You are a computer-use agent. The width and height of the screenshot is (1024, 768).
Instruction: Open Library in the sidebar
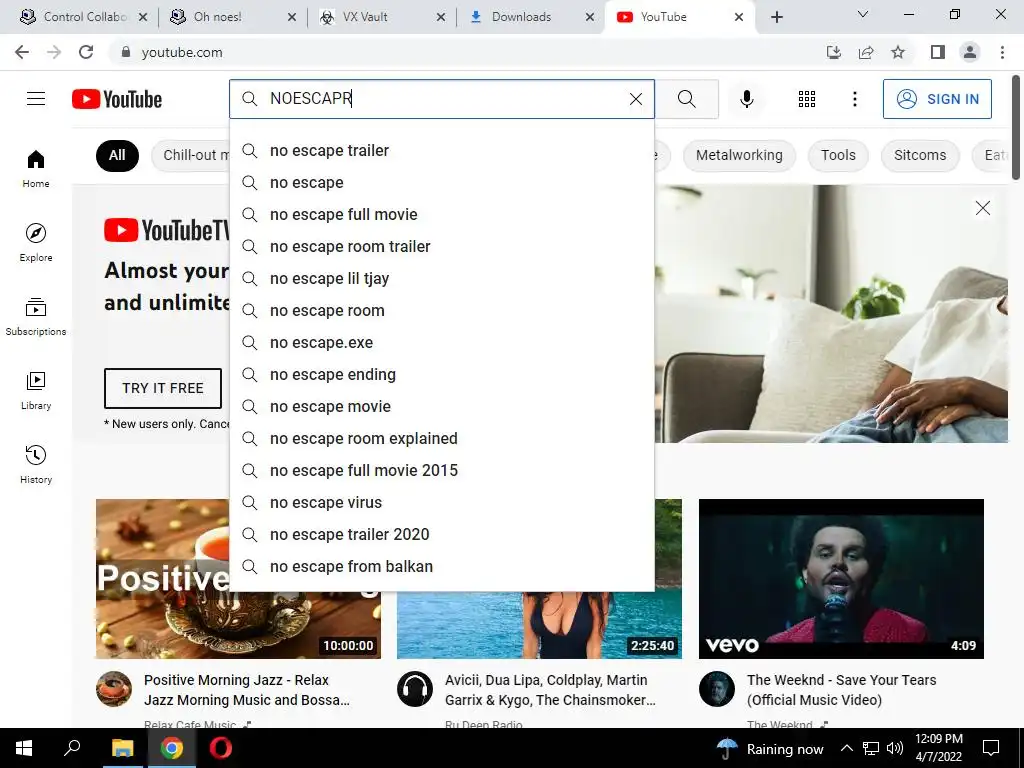[36, 391]
